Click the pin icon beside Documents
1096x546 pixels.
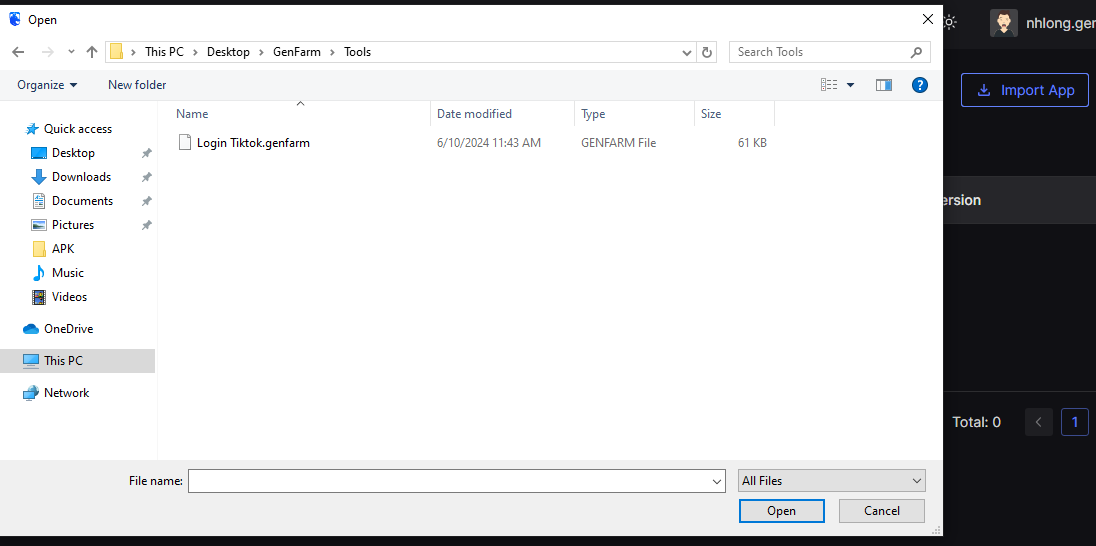pyautogui.click(x=147, y=201)
